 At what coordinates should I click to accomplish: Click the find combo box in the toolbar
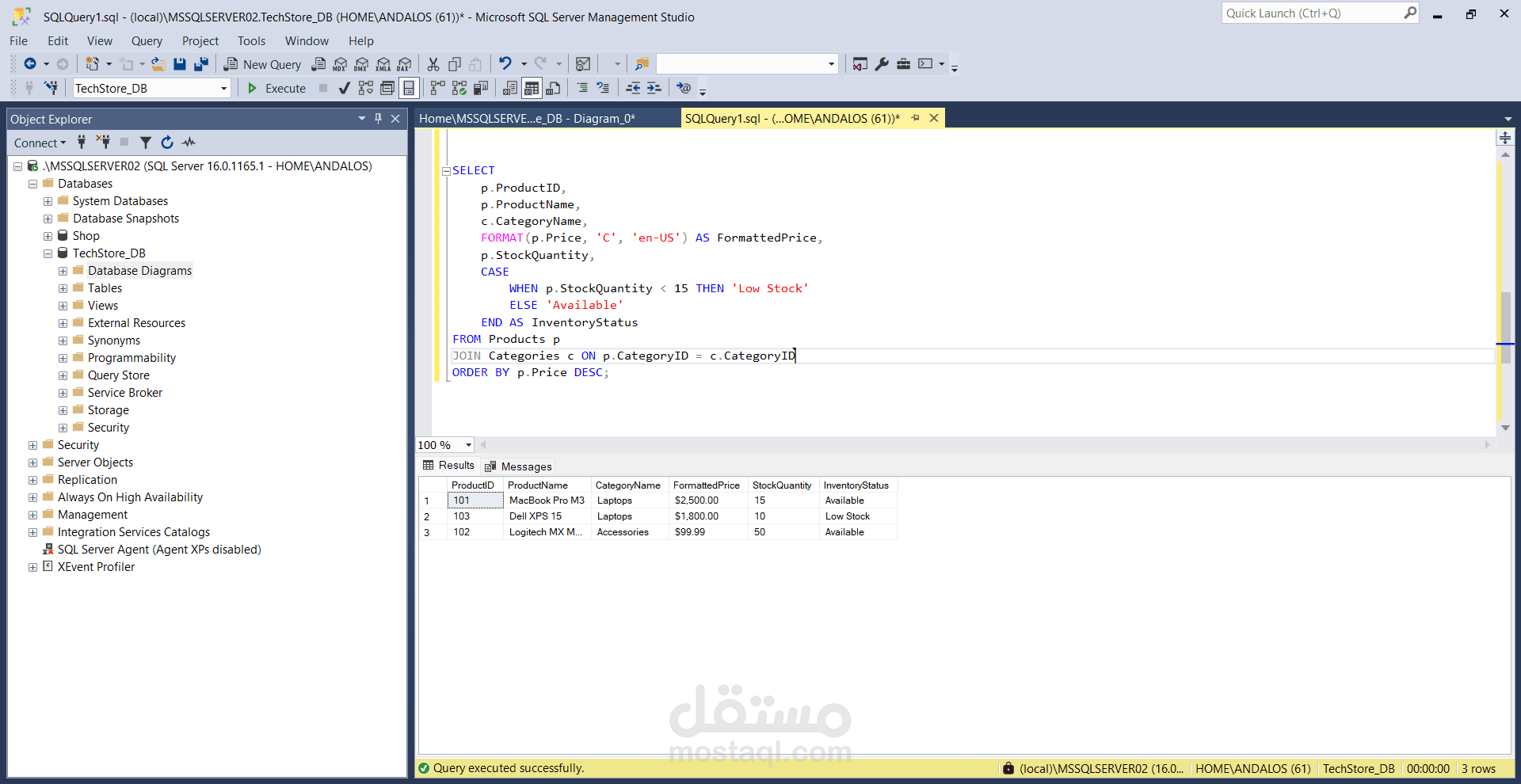(x=747, y=64)
